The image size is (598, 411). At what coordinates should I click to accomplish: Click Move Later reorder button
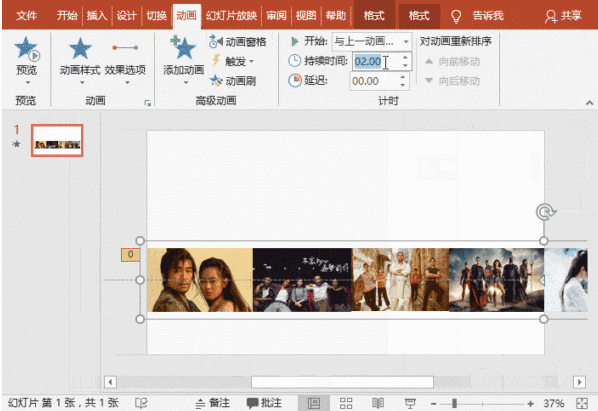pyautogui.click(x=452, y=81)
